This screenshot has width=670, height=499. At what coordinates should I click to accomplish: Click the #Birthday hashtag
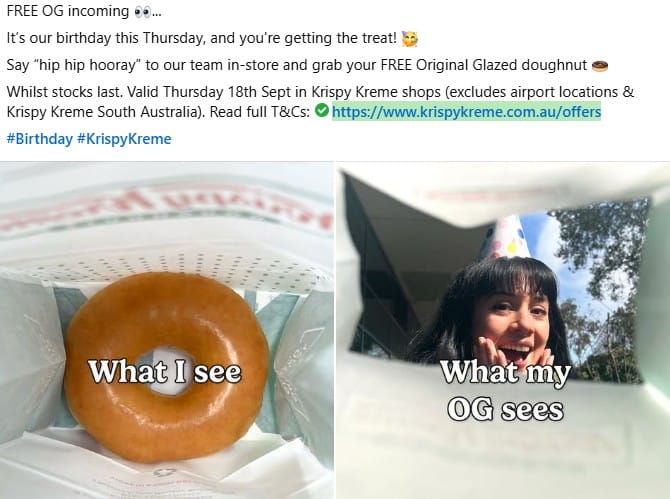pos(40,139)
